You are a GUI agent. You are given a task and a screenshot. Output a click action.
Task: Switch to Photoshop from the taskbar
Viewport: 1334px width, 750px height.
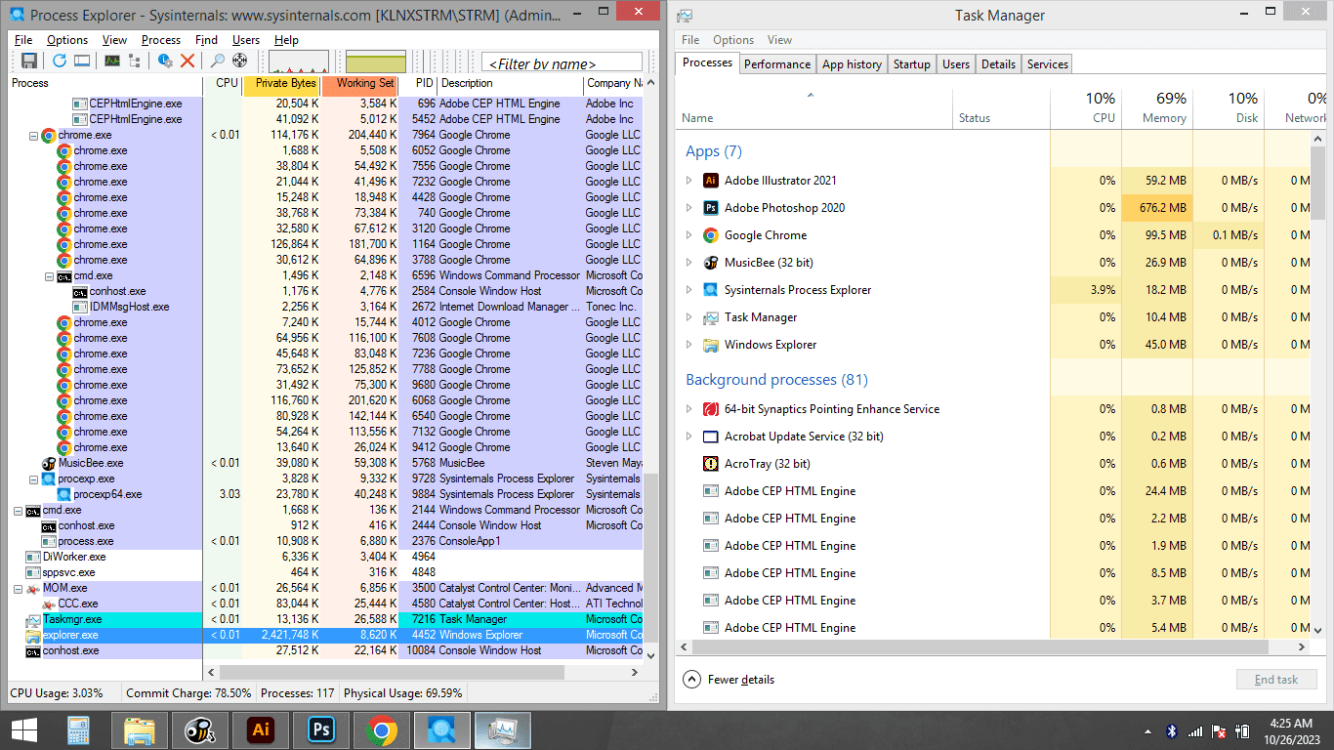pos(322,730)
